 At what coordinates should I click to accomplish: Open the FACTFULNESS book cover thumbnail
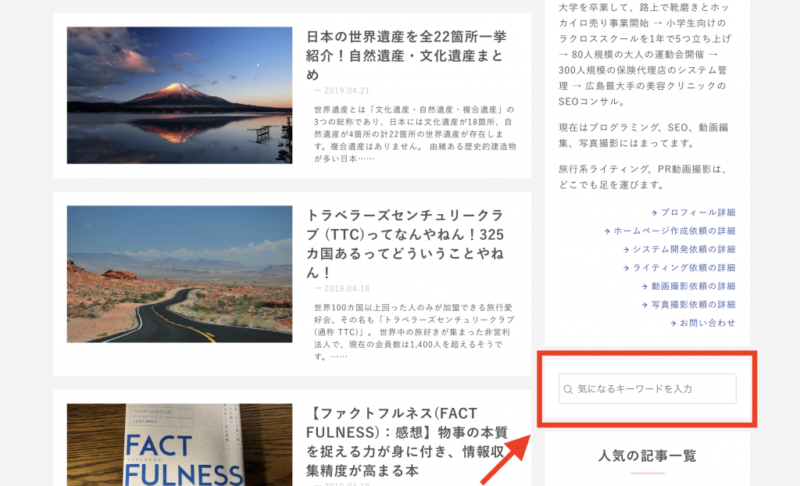180,445
